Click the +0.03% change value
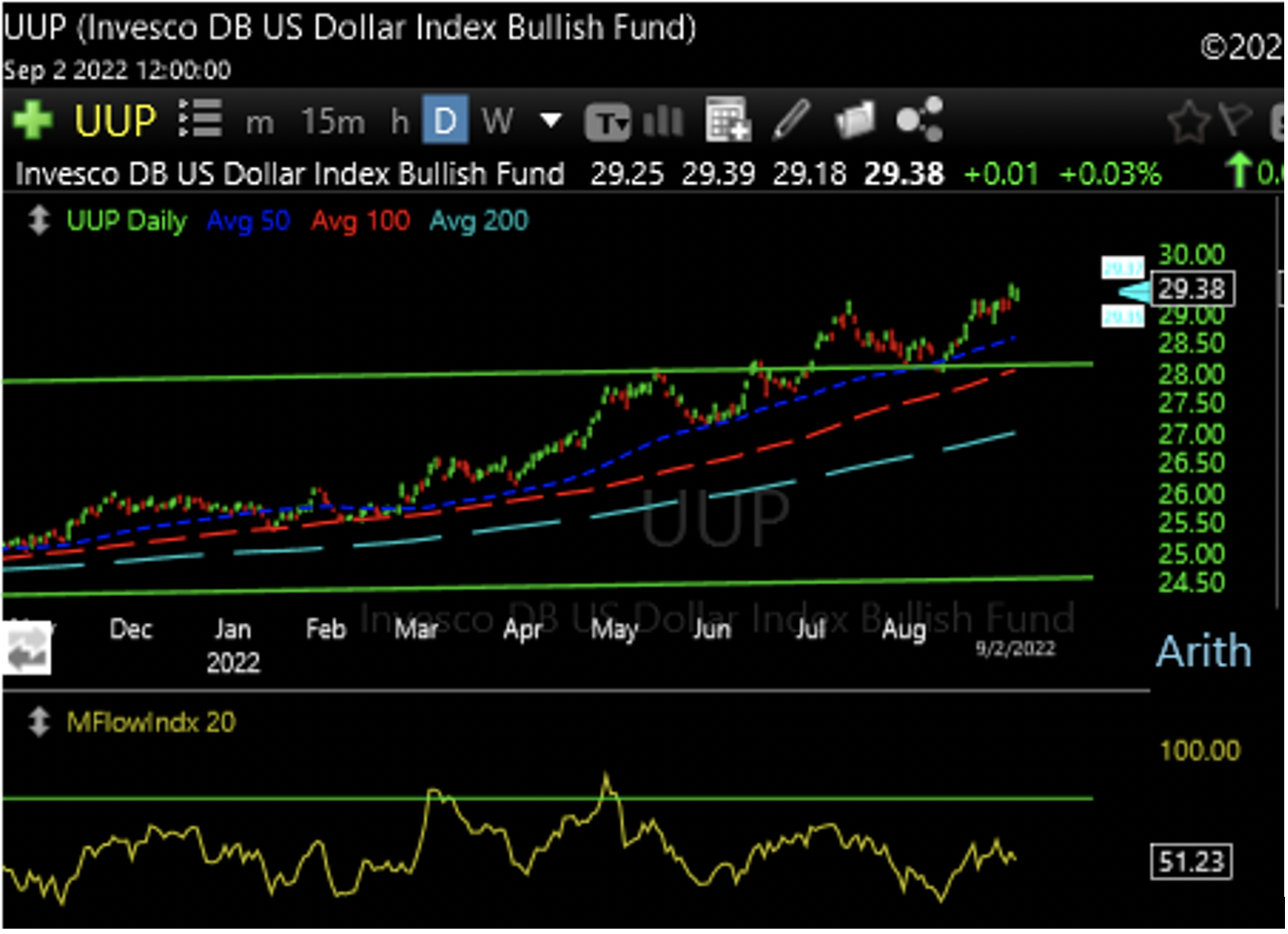This screenshot has width=1288, height=934. tap(1110, 174)
